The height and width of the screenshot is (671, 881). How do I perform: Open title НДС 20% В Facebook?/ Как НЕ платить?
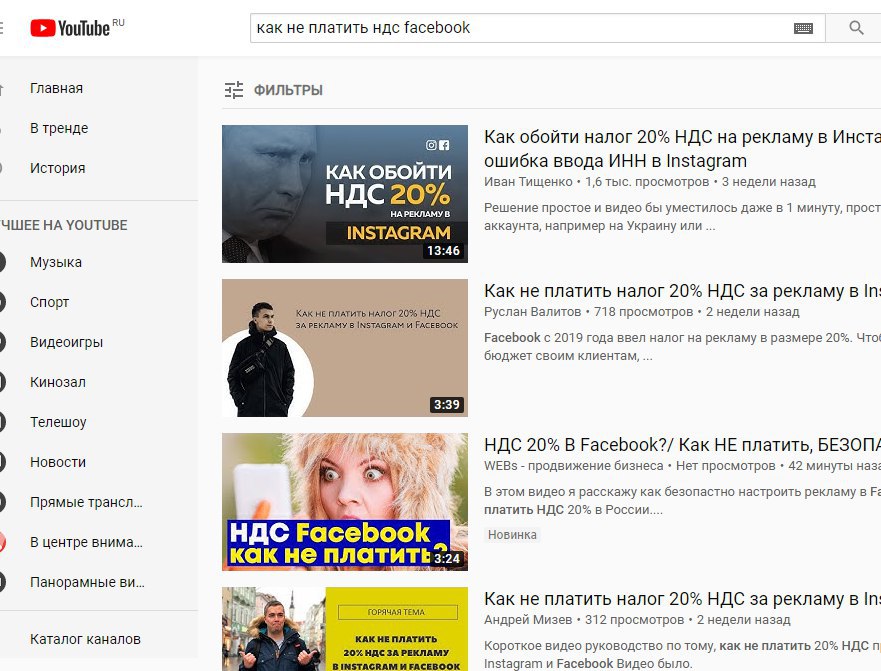(682, 445)
